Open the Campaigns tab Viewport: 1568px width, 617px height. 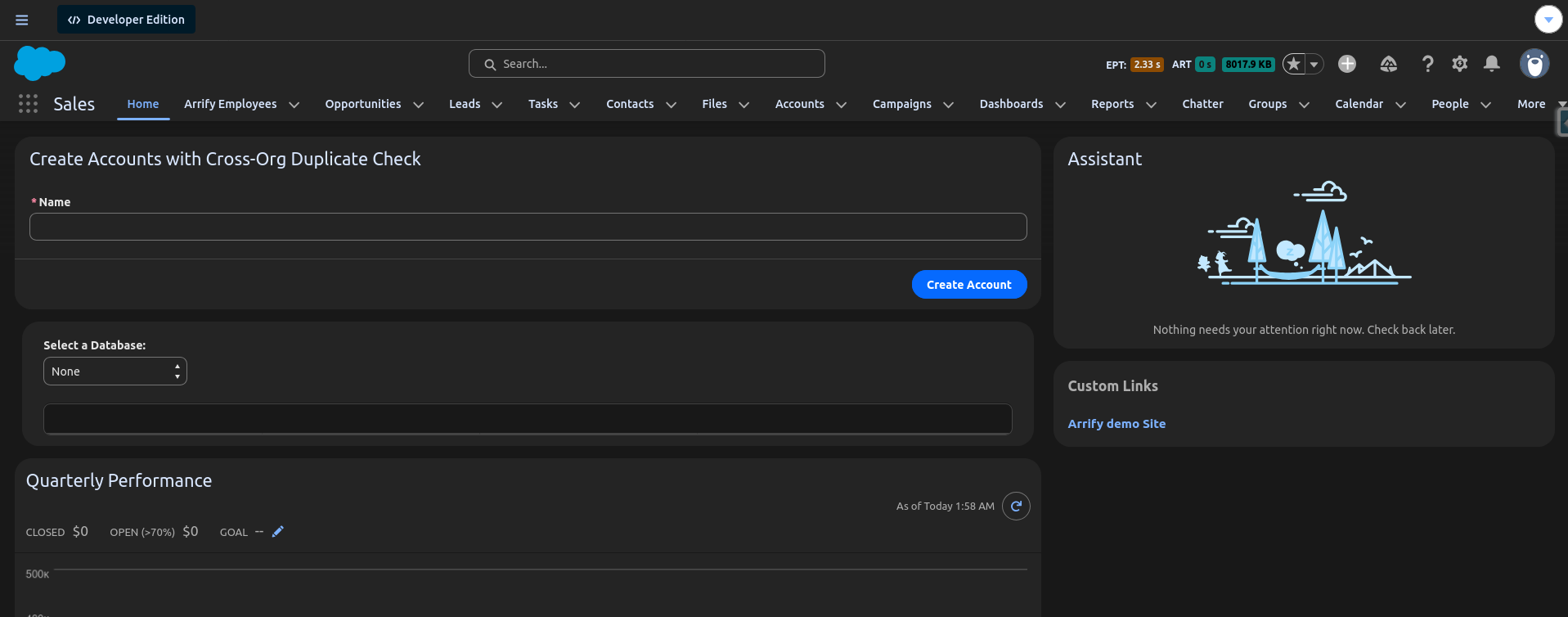pyautogui.click(x=902, y=104)
